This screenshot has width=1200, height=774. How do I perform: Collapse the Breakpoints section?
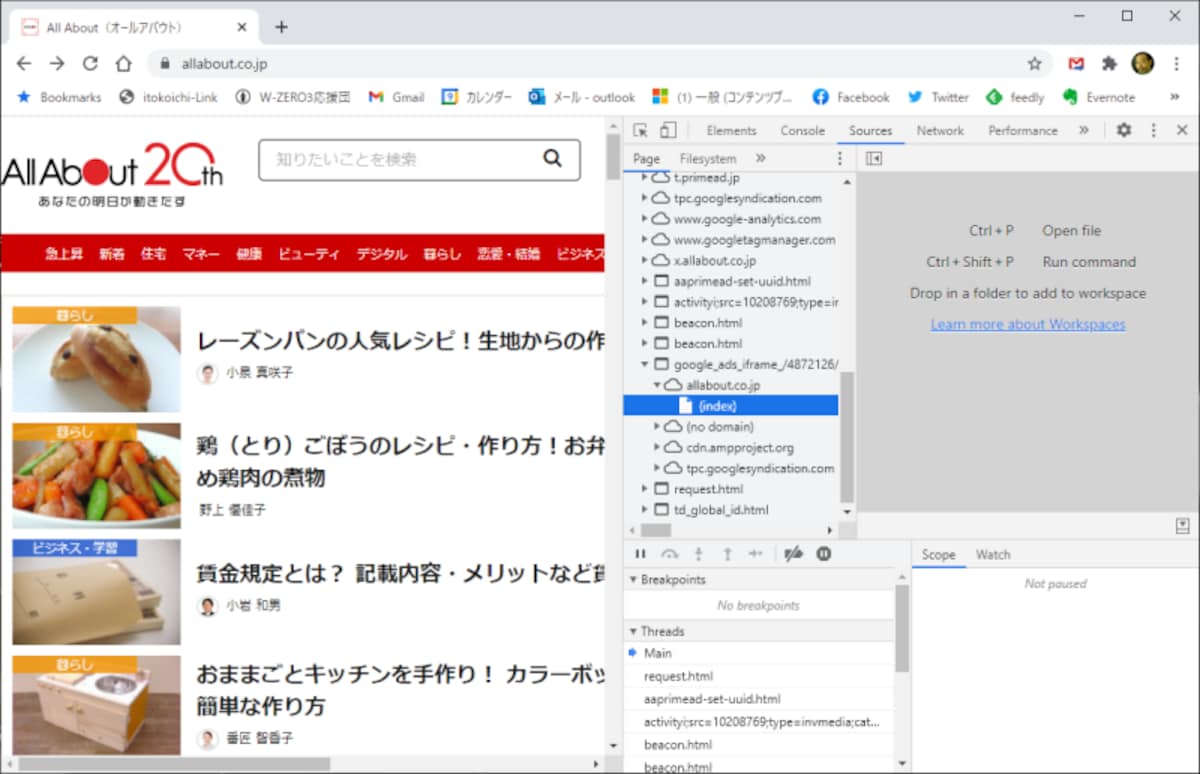point(633,580)
